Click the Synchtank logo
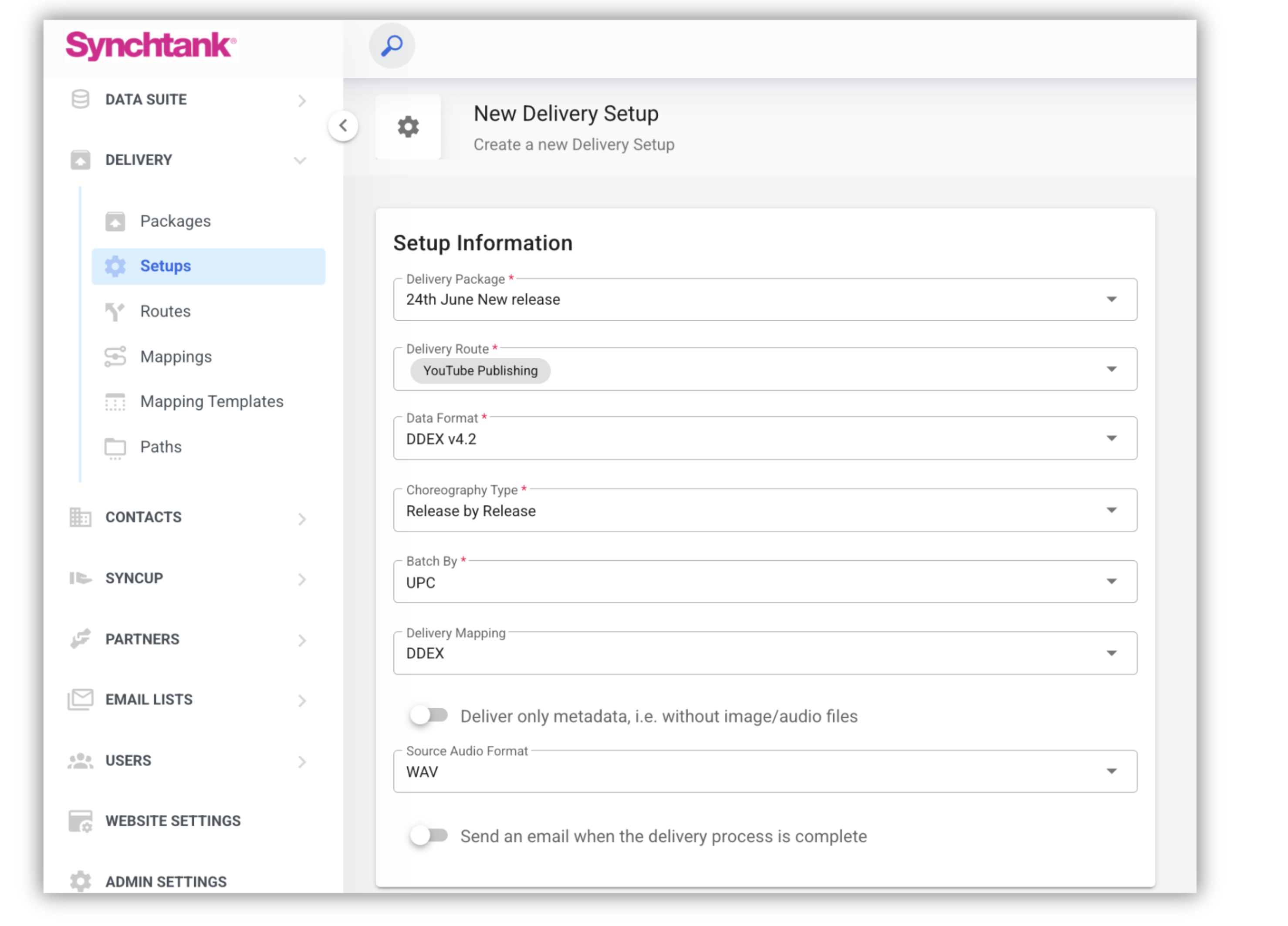The width and height of the screenshot is (1288, 926). click(151, 45)
